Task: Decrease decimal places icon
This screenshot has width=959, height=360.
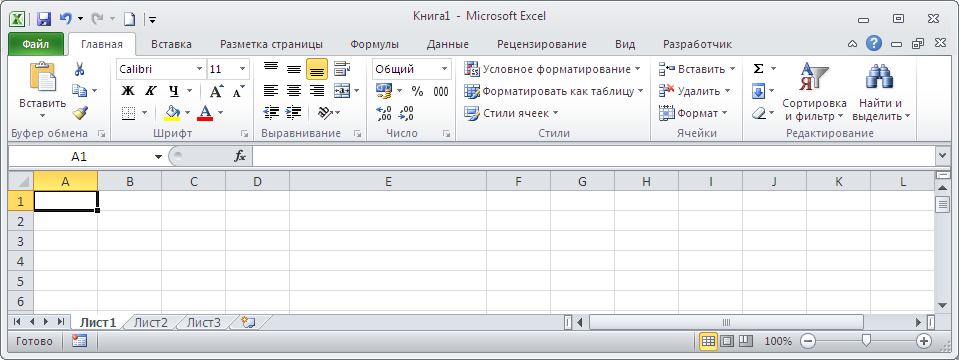Action: click(405, 113)
